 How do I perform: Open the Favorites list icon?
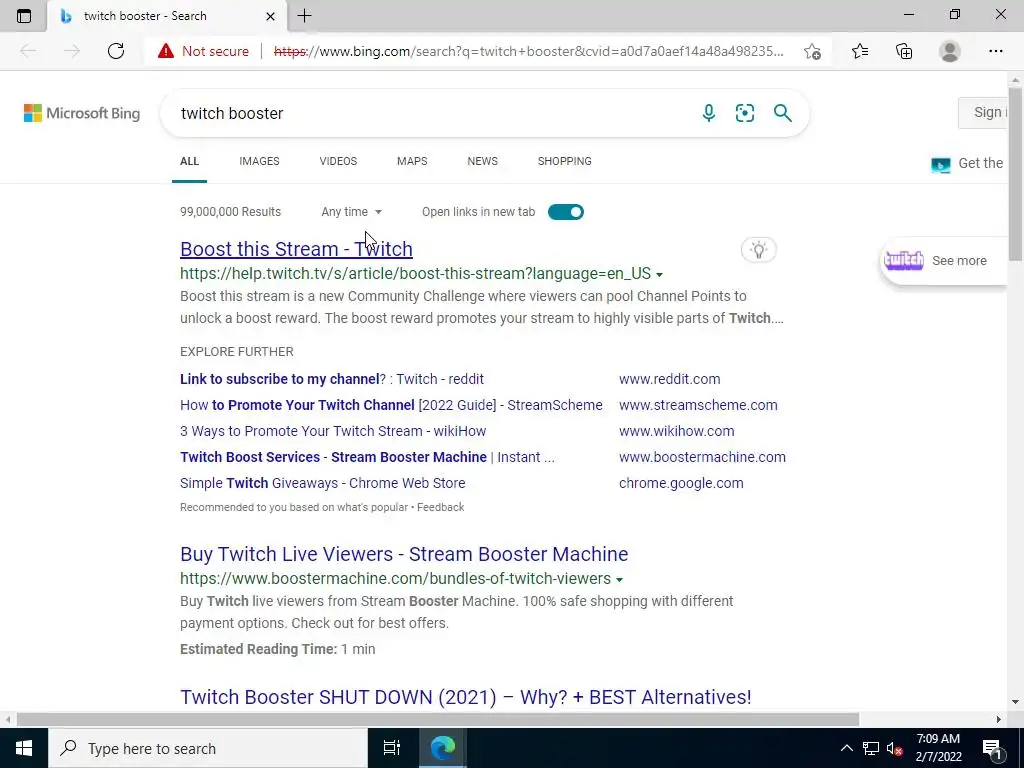pyautogui.click(x=860, y=51)
